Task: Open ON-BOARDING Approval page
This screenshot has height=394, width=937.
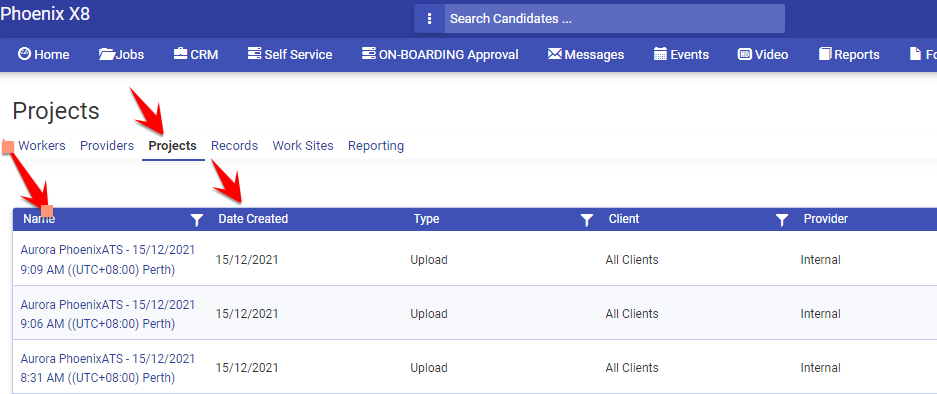Action: pyautogui.click(x=440, y=54)
